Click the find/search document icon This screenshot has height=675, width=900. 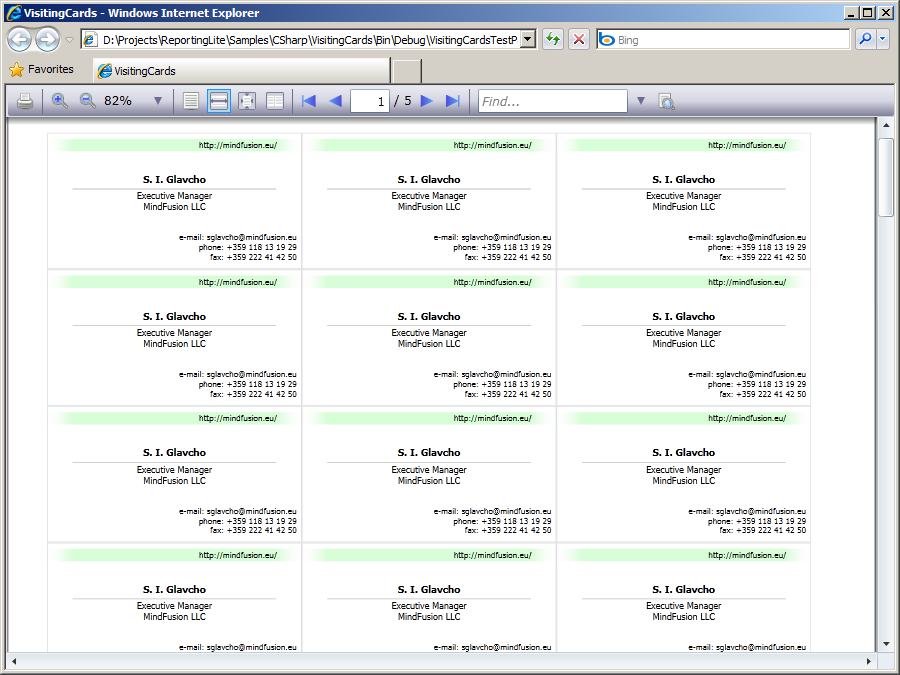click(667, 101)
